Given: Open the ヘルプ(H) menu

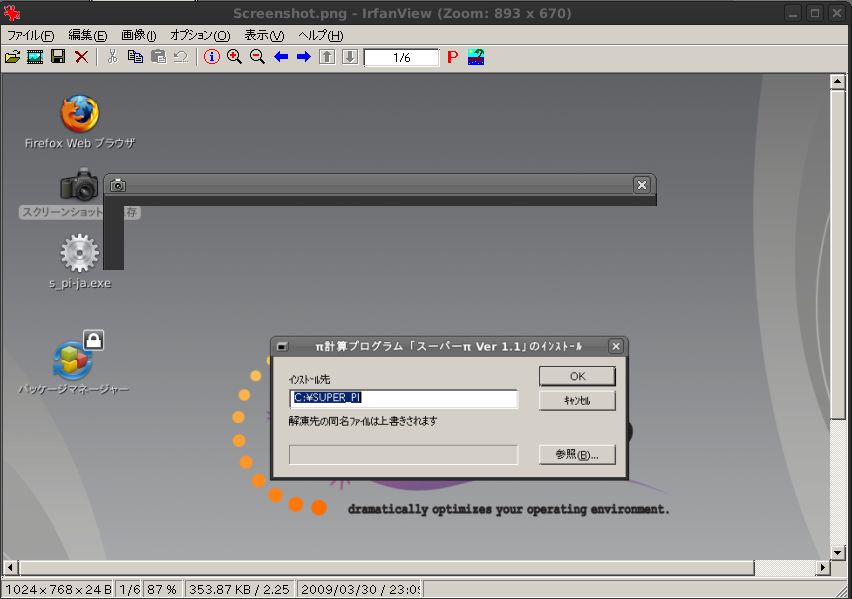Looking at the screenshot, I should click(x=321, y=35).
